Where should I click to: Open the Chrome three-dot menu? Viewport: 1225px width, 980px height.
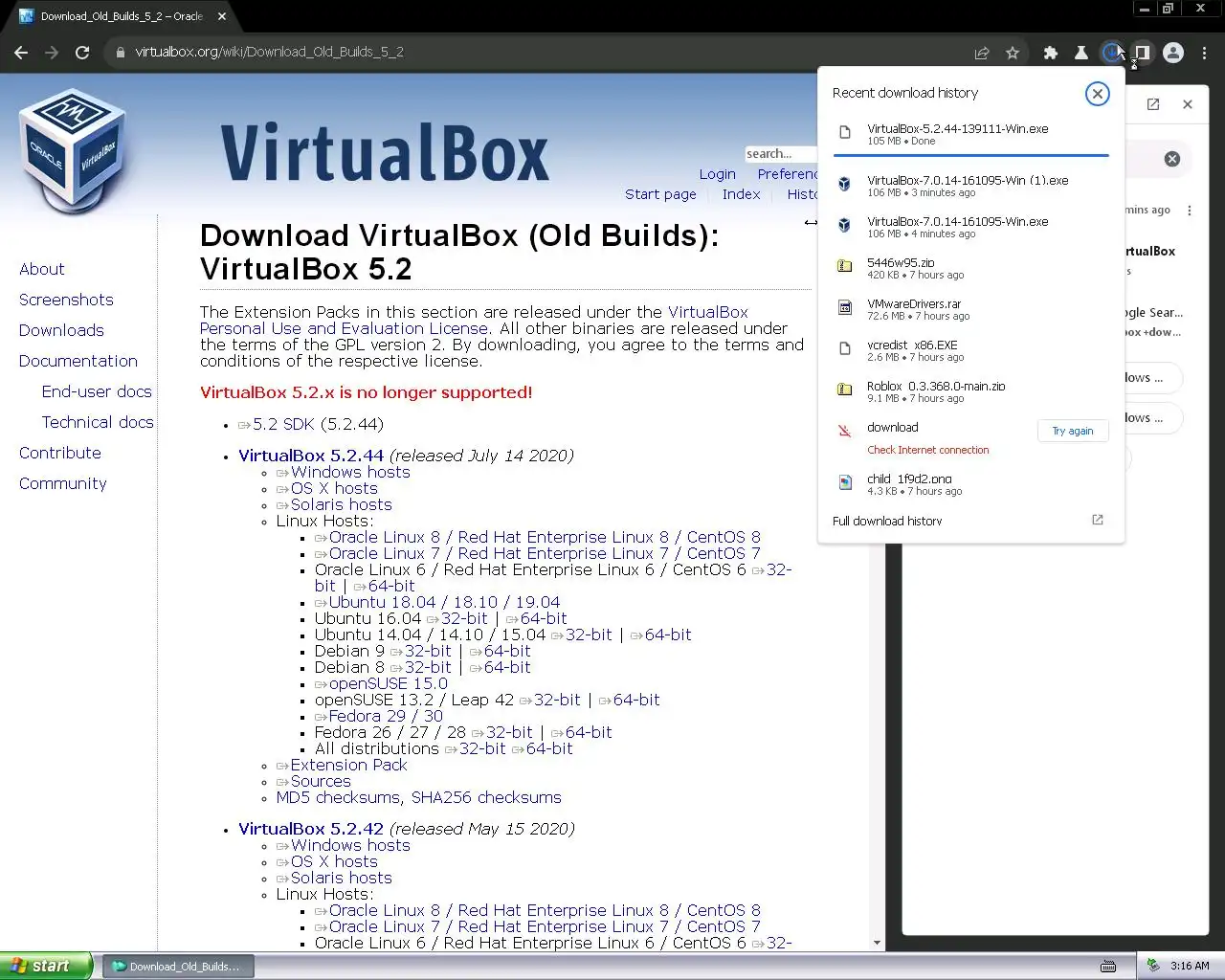[1205, 53]
